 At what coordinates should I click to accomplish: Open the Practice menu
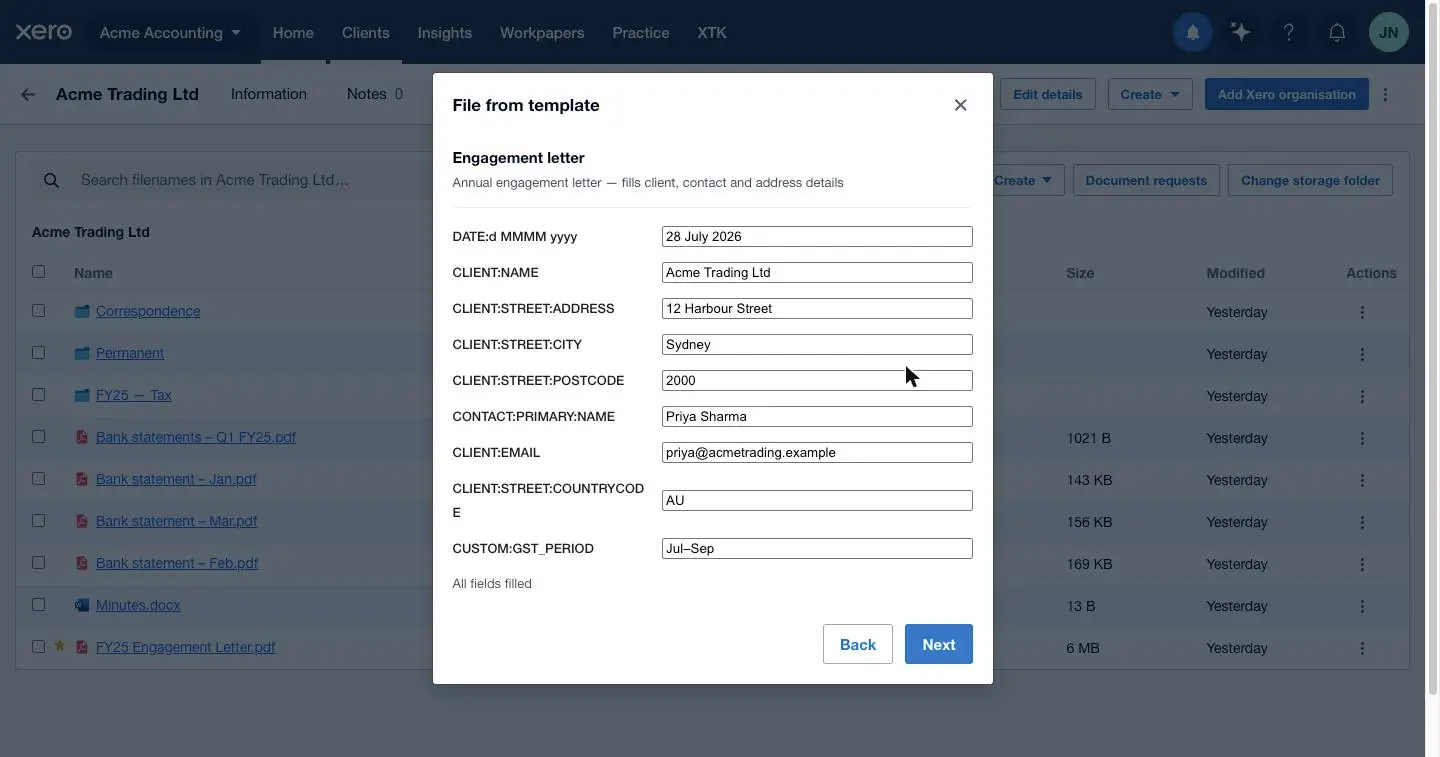click(641, 32)
